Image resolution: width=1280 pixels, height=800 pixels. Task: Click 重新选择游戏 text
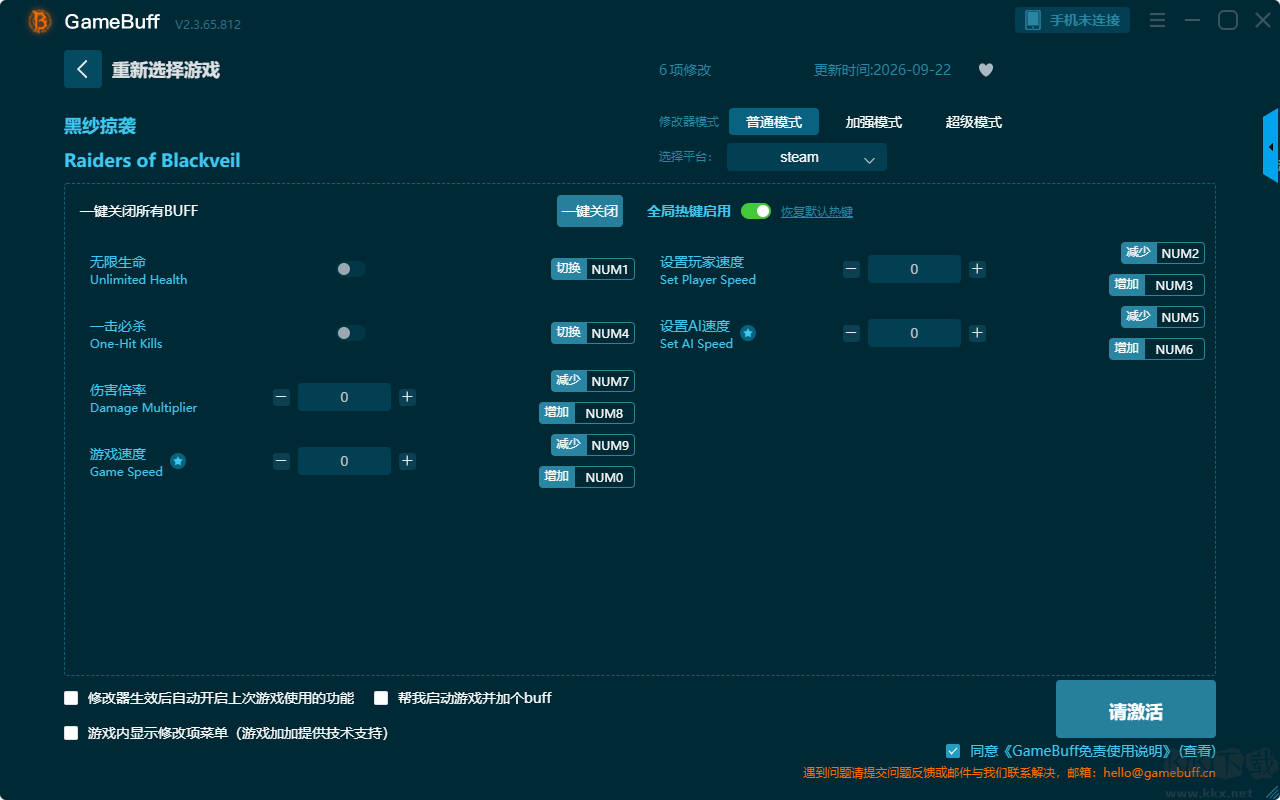pyautogui.click(x=166, y=70)
